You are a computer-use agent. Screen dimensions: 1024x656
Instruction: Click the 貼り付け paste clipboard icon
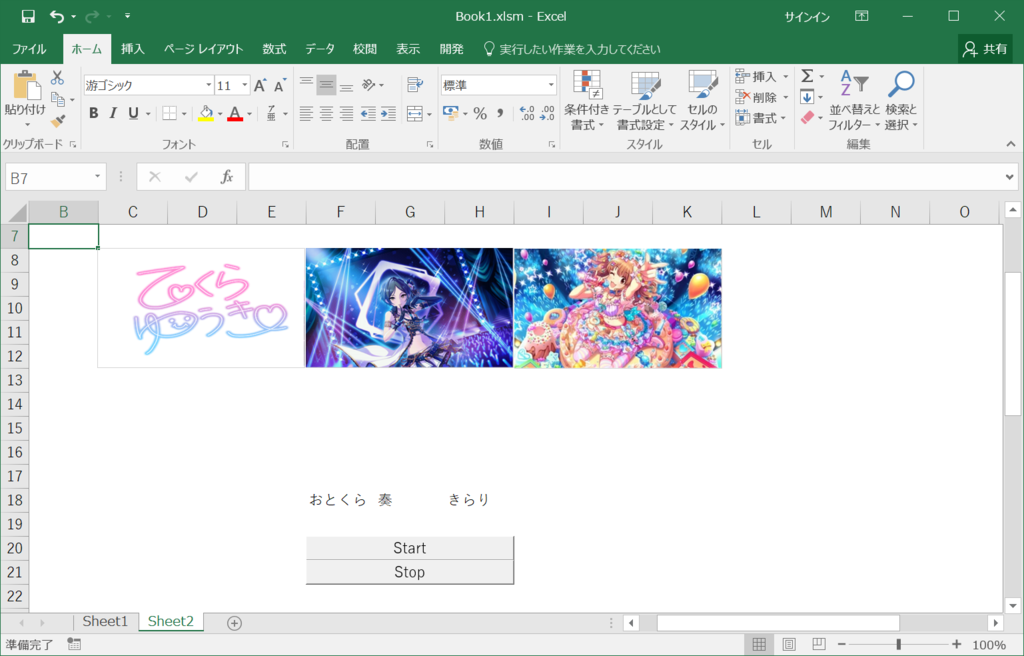(x=25, y=86)
